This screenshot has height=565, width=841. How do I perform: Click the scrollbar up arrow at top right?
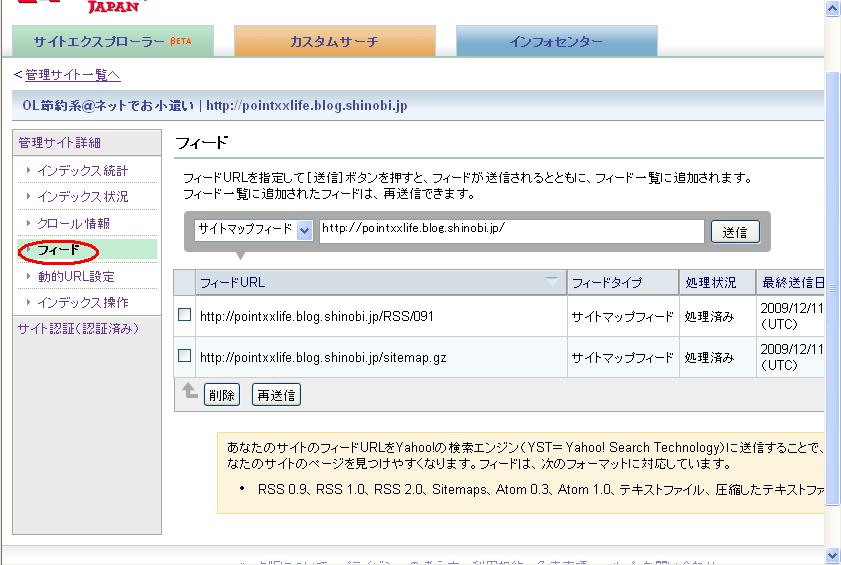click(x=832, y=9)
